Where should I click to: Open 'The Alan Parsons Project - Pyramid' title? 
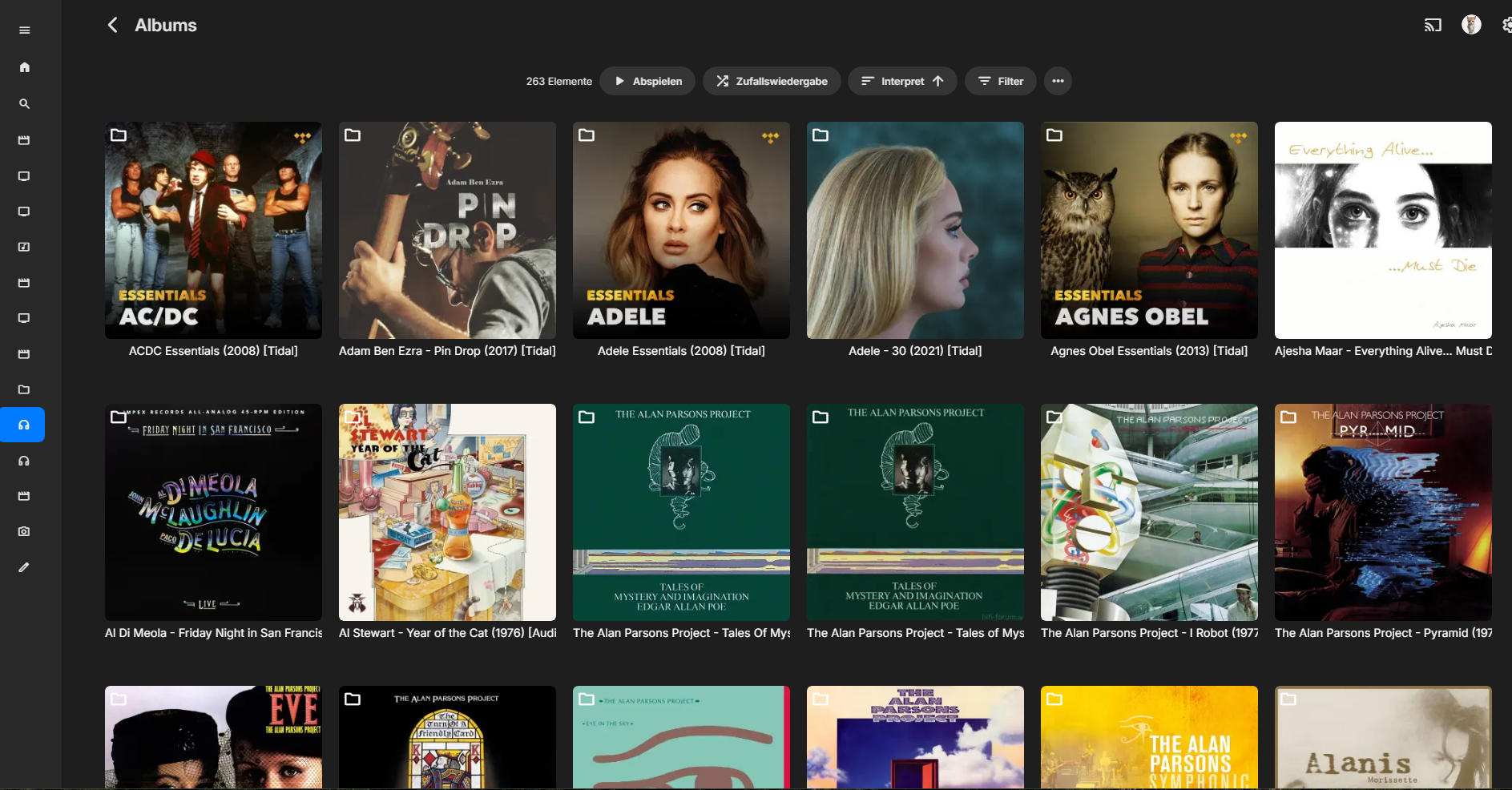[1383, 633]
